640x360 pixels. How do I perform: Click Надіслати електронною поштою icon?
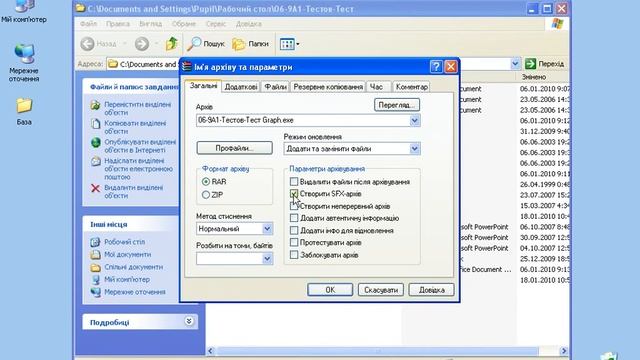pos(96,162)
